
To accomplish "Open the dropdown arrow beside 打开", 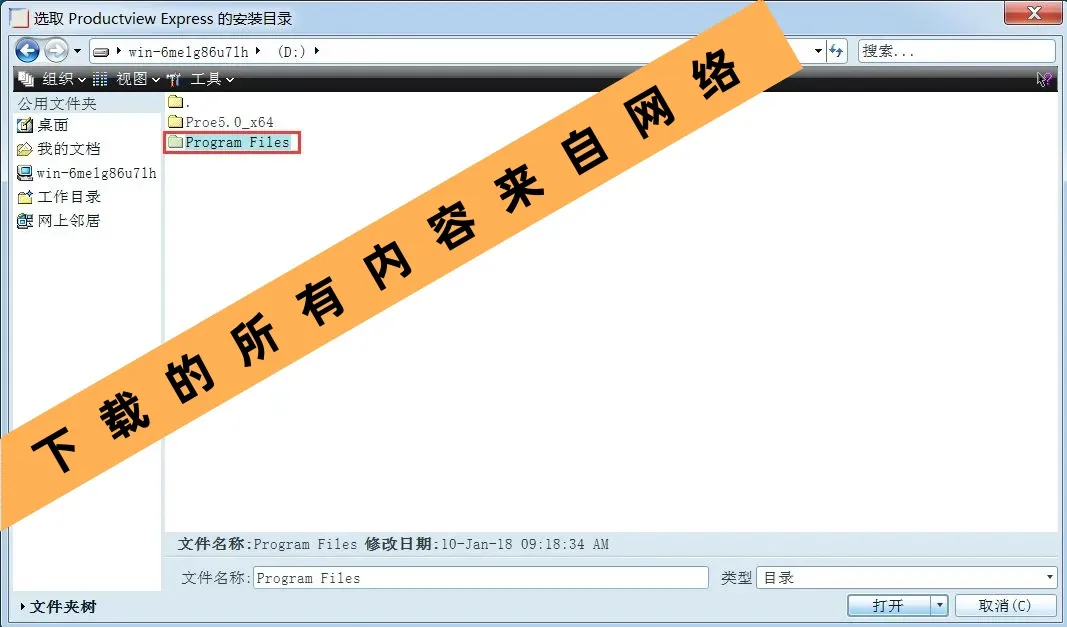I will tap(939, 606).
